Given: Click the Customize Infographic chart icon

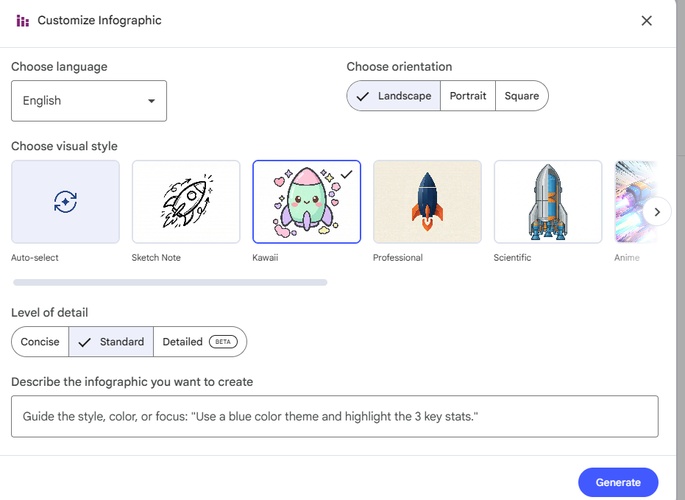Looking at the screenshot, I should point(22,21).
